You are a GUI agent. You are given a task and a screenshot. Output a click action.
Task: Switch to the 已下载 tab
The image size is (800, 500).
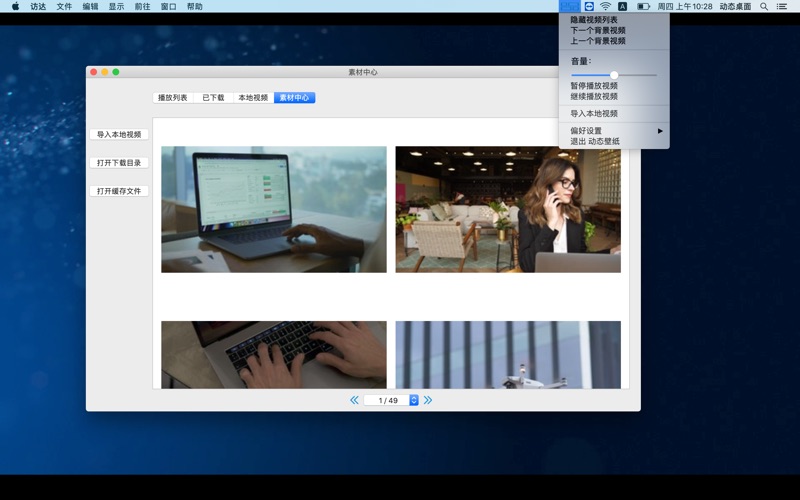pyautogui.click(x=213, y=98)
